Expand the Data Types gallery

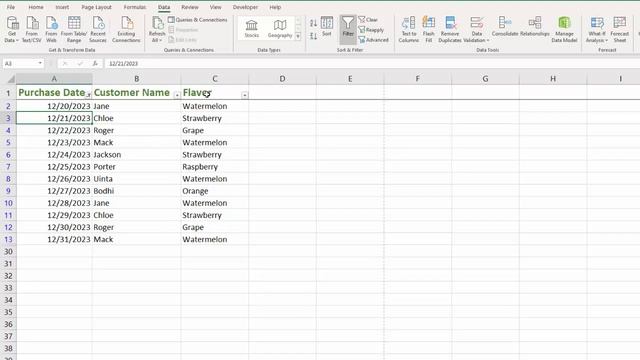tap(298, 36)
